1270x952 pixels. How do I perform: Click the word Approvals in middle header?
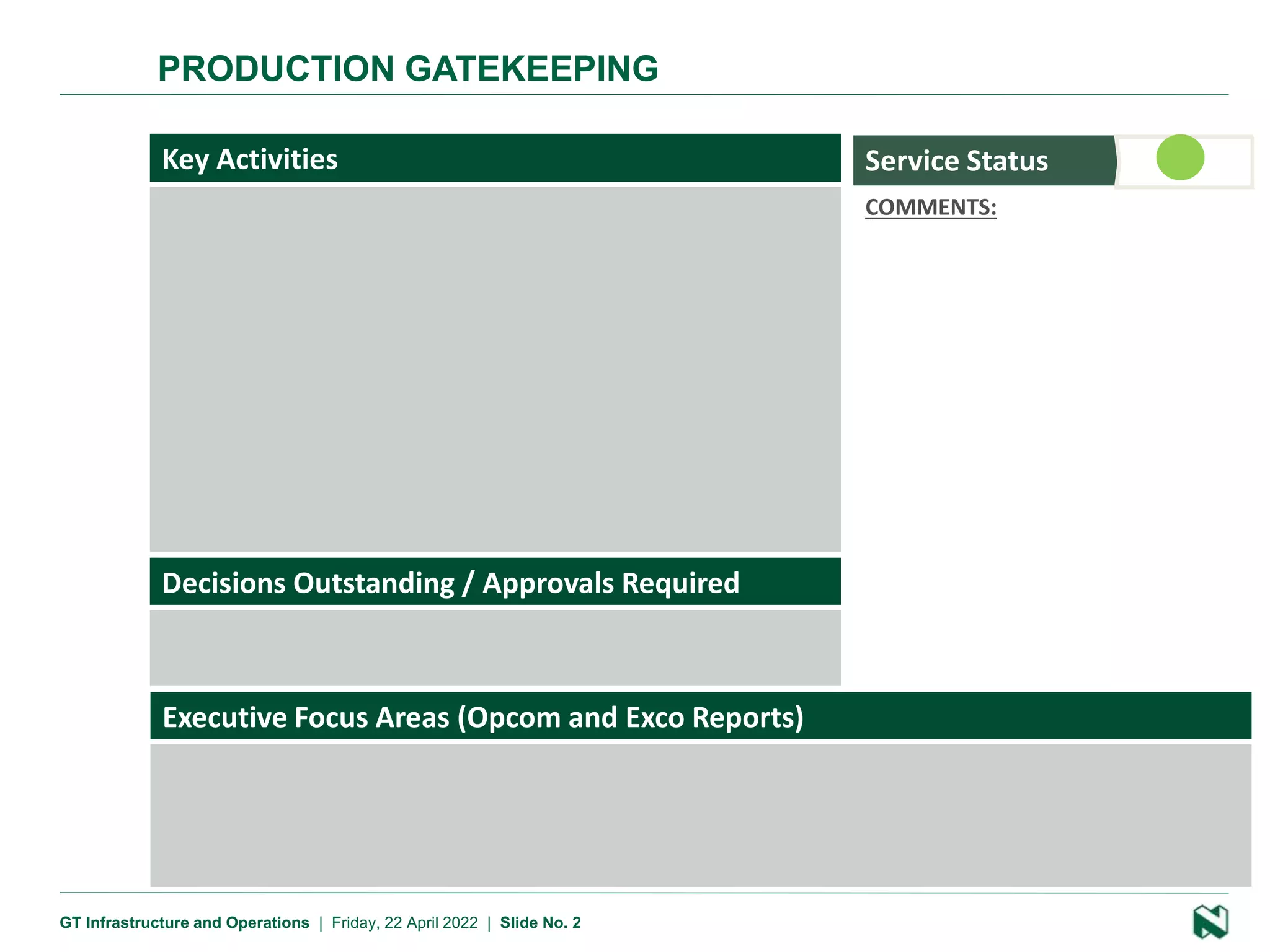coord(548,583)
